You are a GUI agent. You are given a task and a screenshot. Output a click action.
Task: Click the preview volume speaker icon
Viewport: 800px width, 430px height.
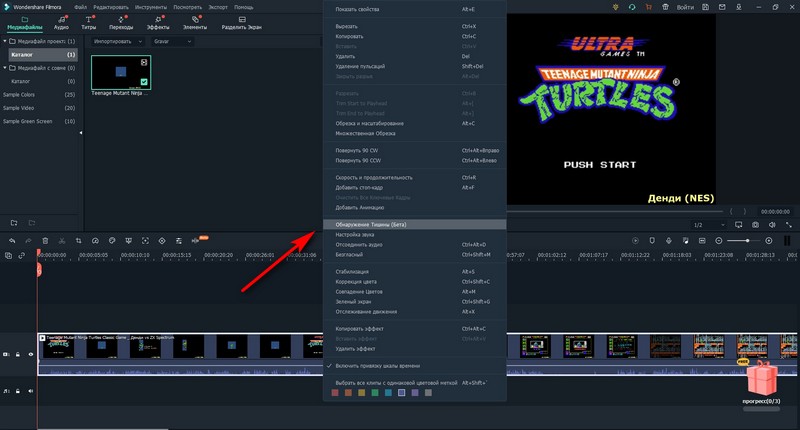(772, 224)
